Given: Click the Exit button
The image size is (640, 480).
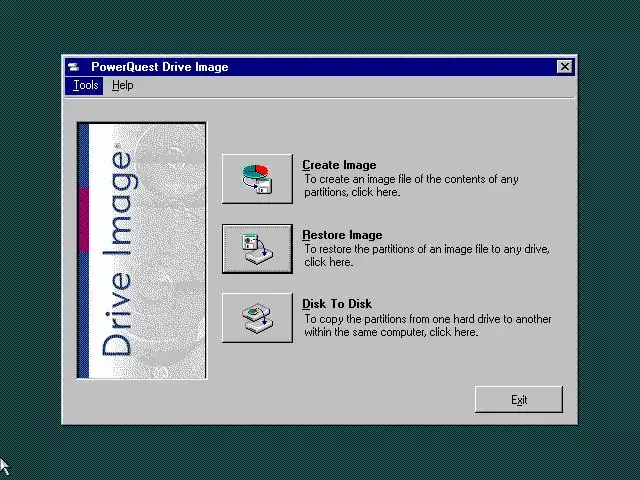Looking at the screenshot, I should click(519, 399).
